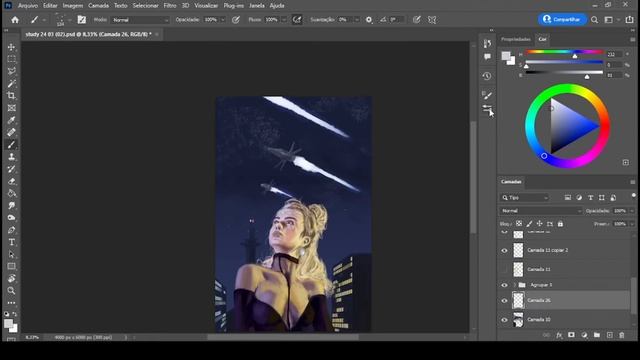Screen dimensions: 640x360
Task: Open the Filtro menu
Action: pos(170,6)
